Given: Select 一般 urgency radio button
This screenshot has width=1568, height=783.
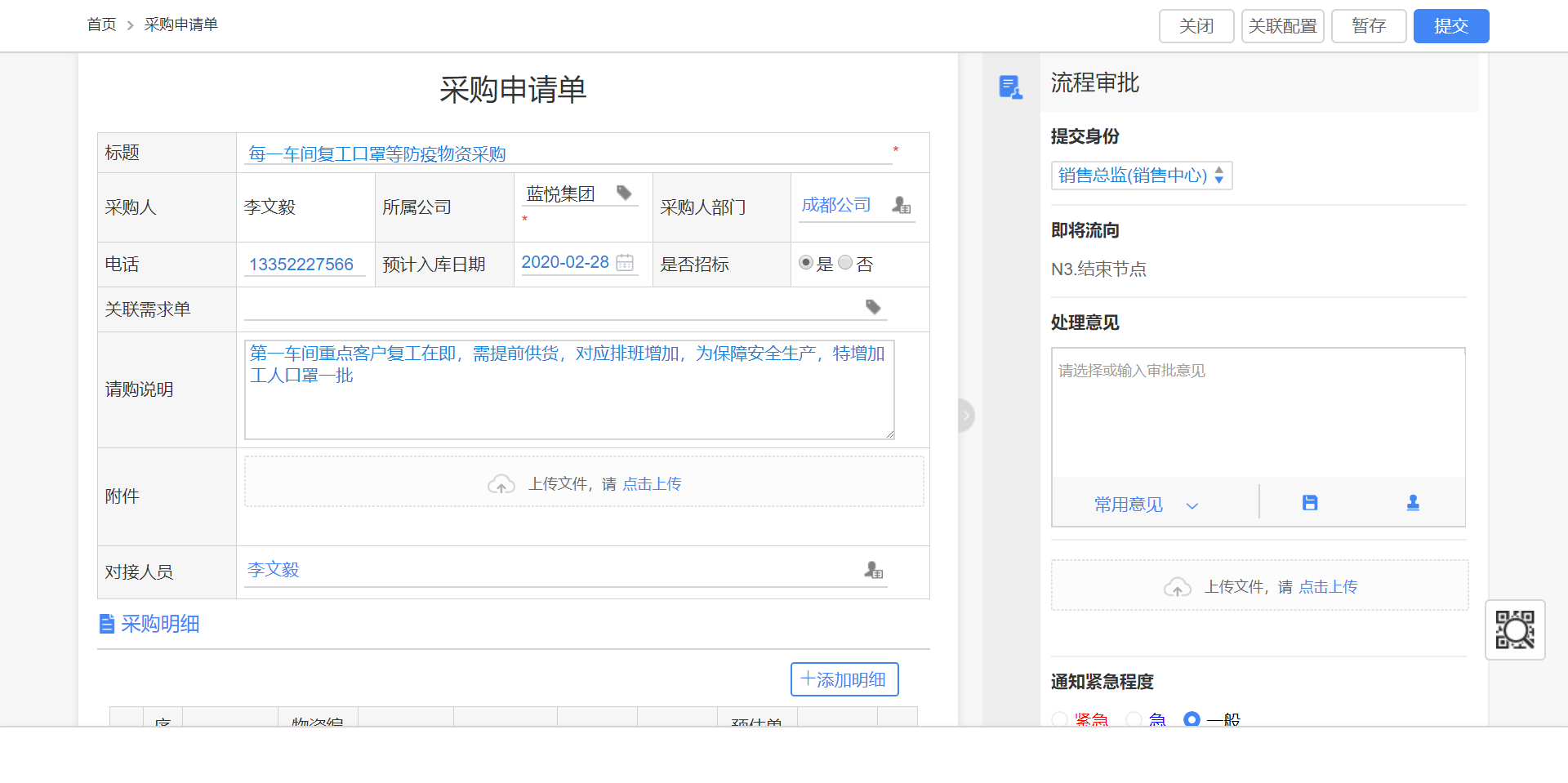Looking at the screenshot, I should pos(1192,719).
